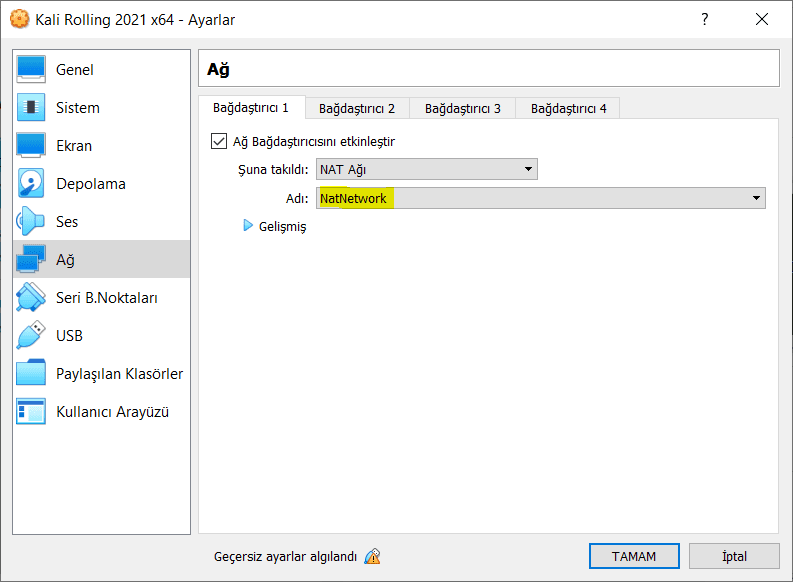Toggle Ağ Bağdaştırıcısını etkinleştir checkbox
The height and width of the screenshot is (582, 793).
coord(220,142)
